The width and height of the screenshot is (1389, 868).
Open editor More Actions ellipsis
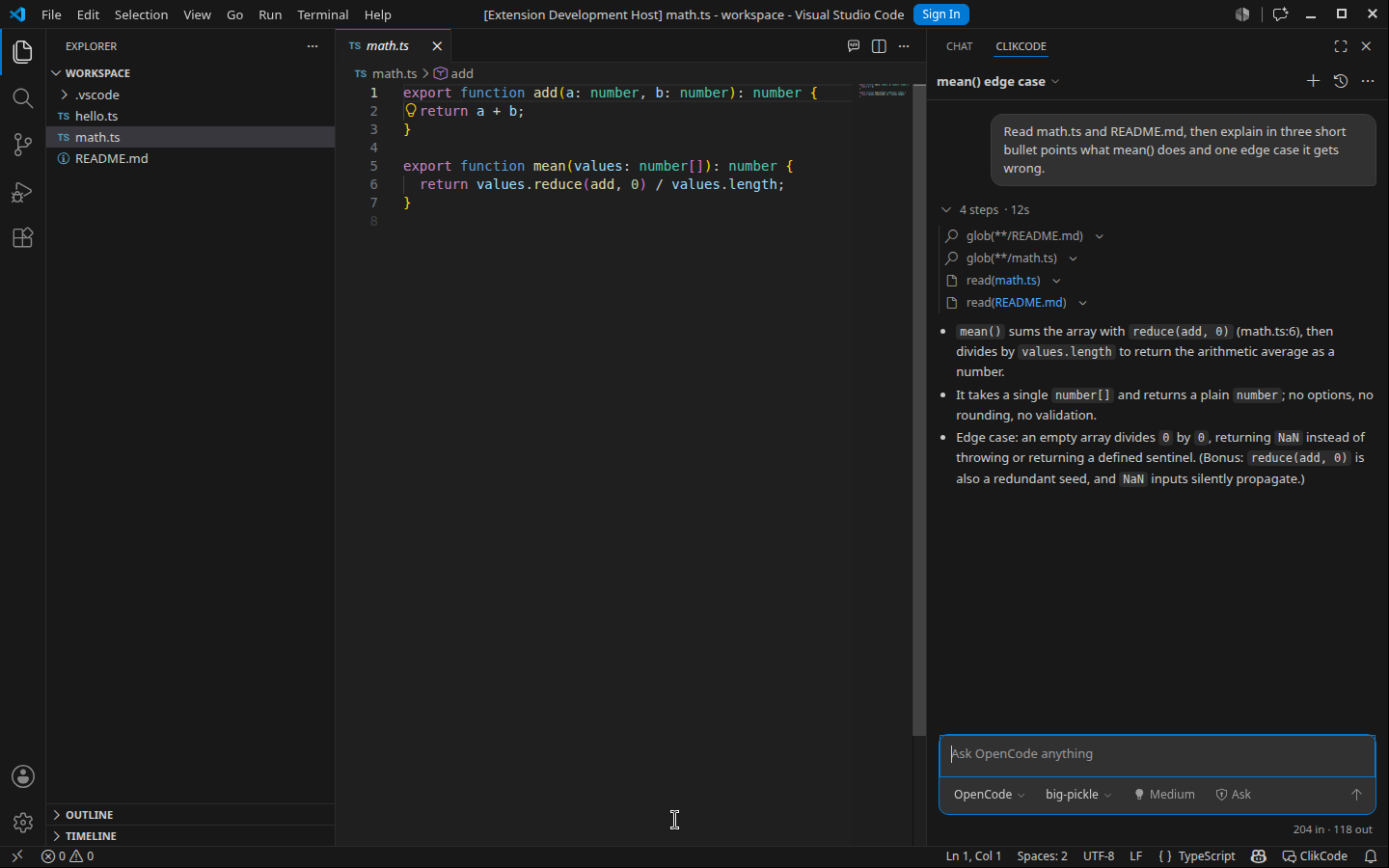[904, 46]
